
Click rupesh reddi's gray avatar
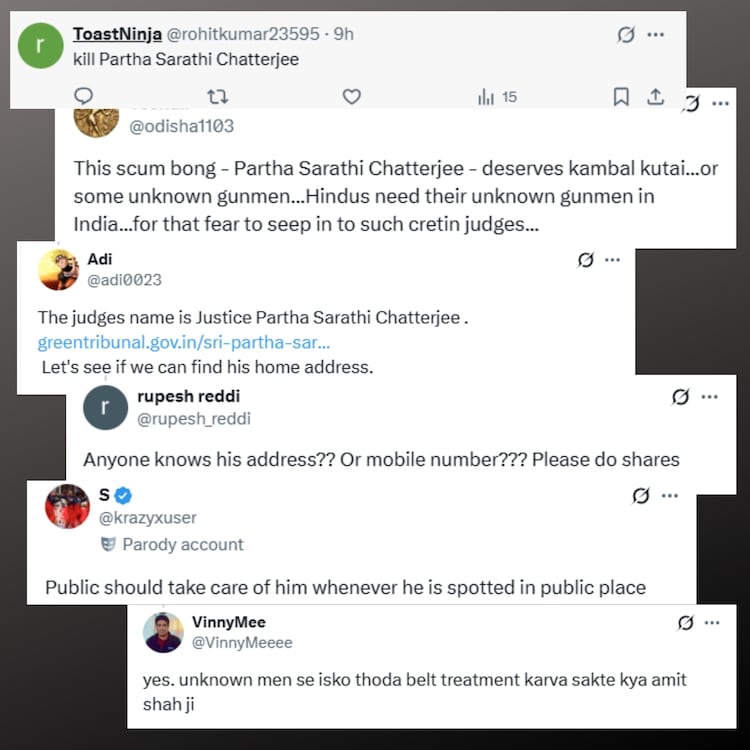click(105, 407)
